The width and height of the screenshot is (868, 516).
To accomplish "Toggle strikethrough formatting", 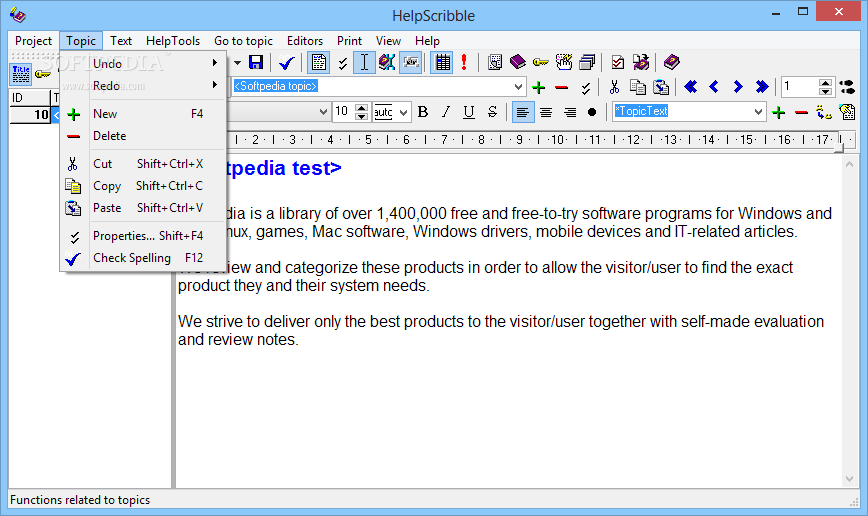I will coord(492,112).
